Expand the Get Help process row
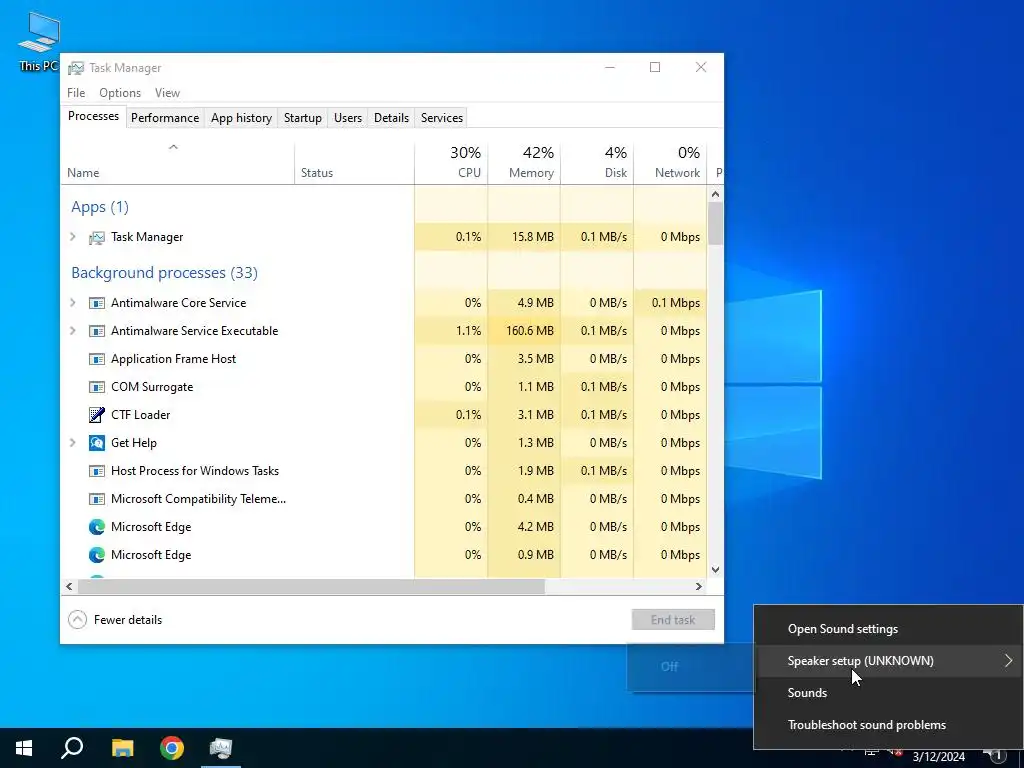Image resolution: width=1024 pixels, height=768 pixels. coord(72,443)
